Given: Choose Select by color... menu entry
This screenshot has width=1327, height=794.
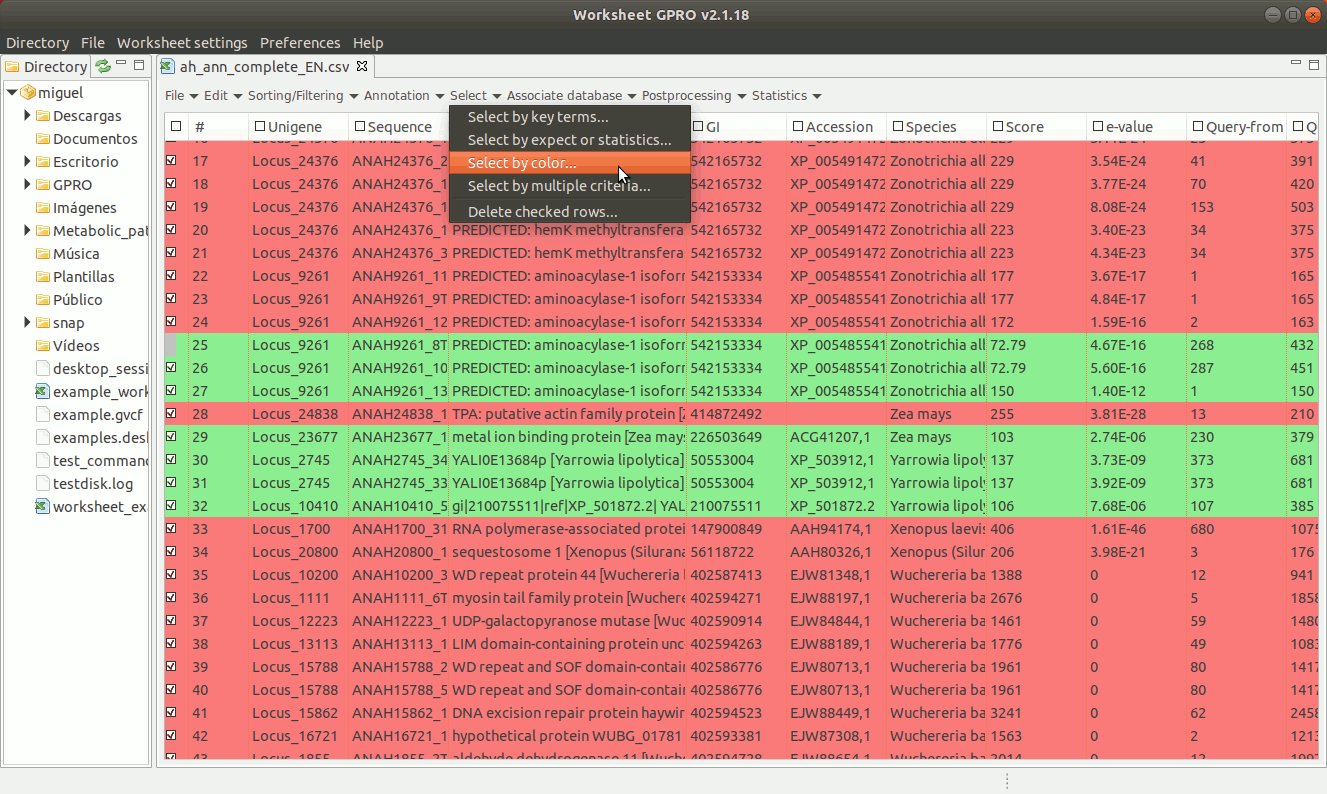Looking at the screenshot, I should tap(522, 163).
